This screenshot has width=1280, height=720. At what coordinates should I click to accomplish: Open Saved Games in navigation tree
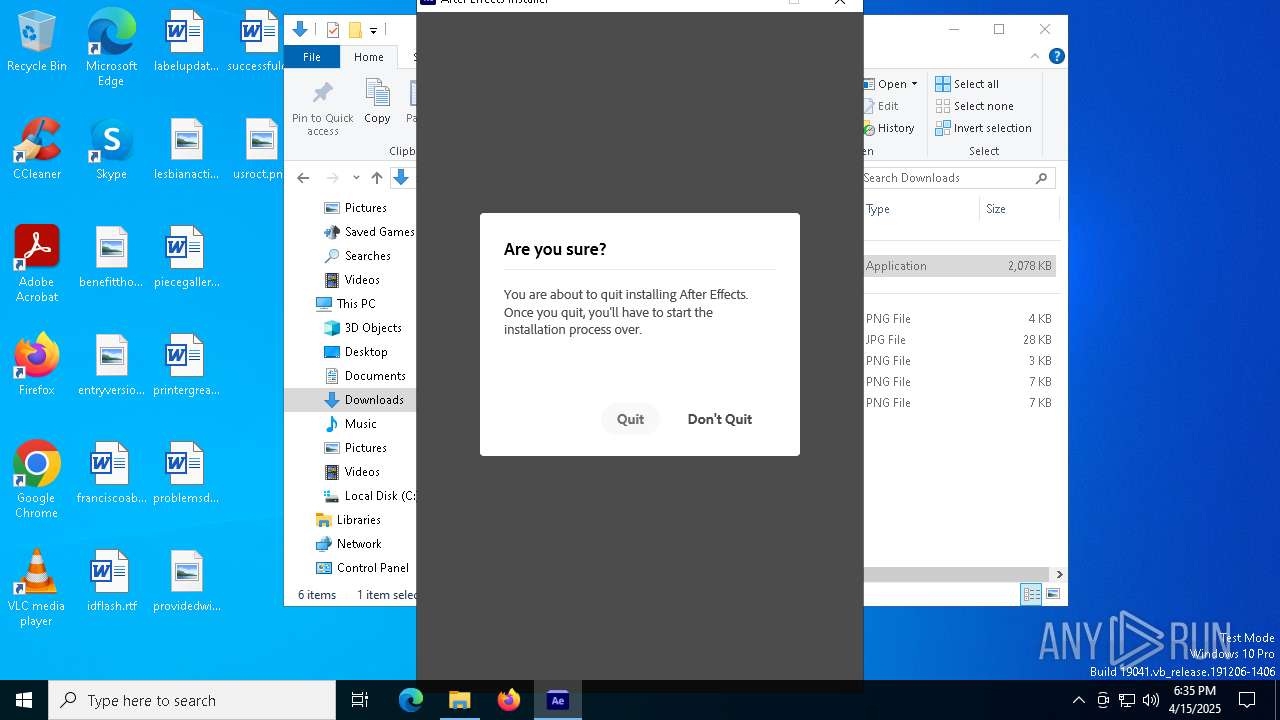click(368, 232)
